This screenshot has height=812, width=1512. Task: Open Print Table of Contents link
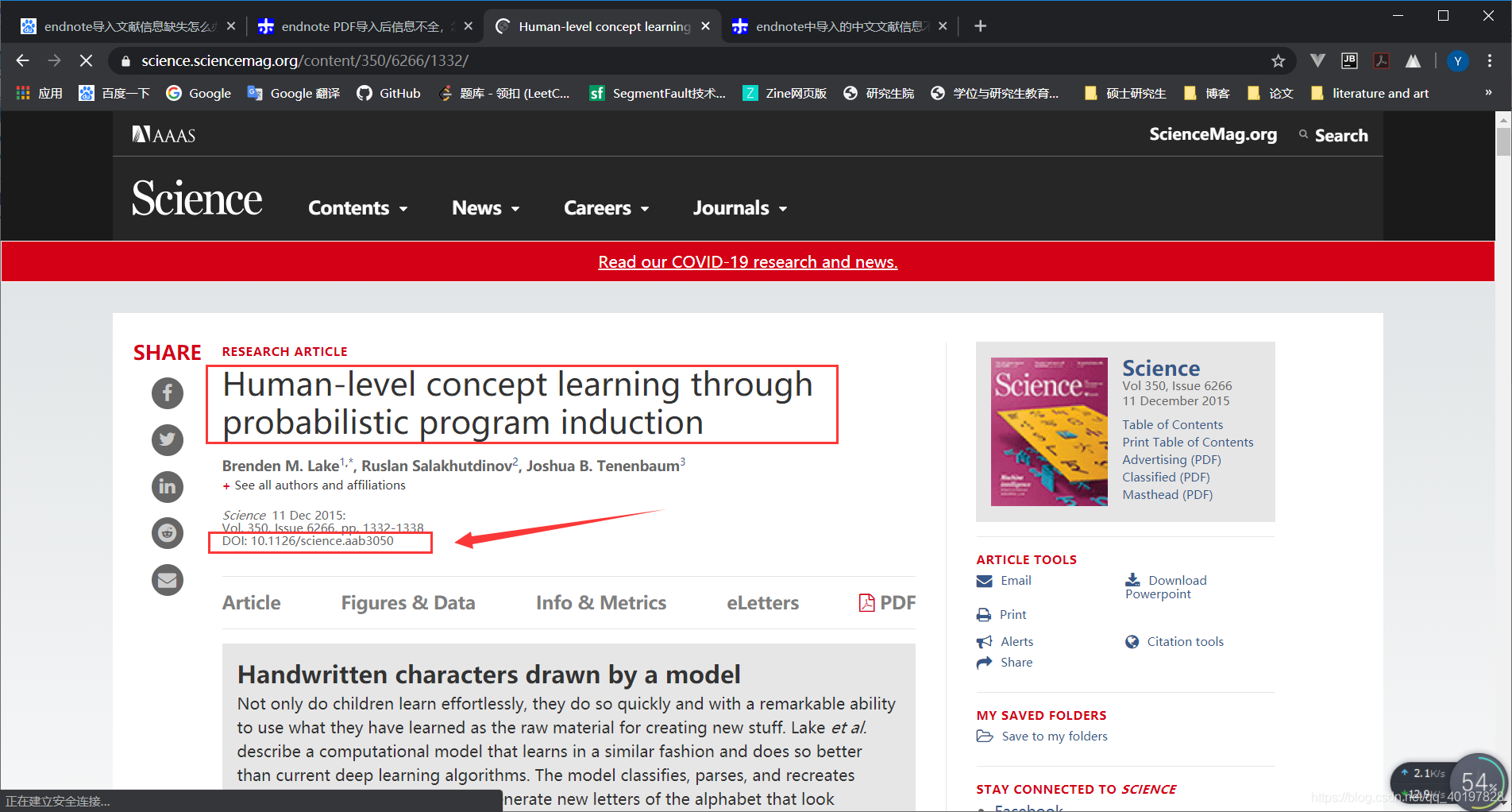click(x=1188, y=443)
